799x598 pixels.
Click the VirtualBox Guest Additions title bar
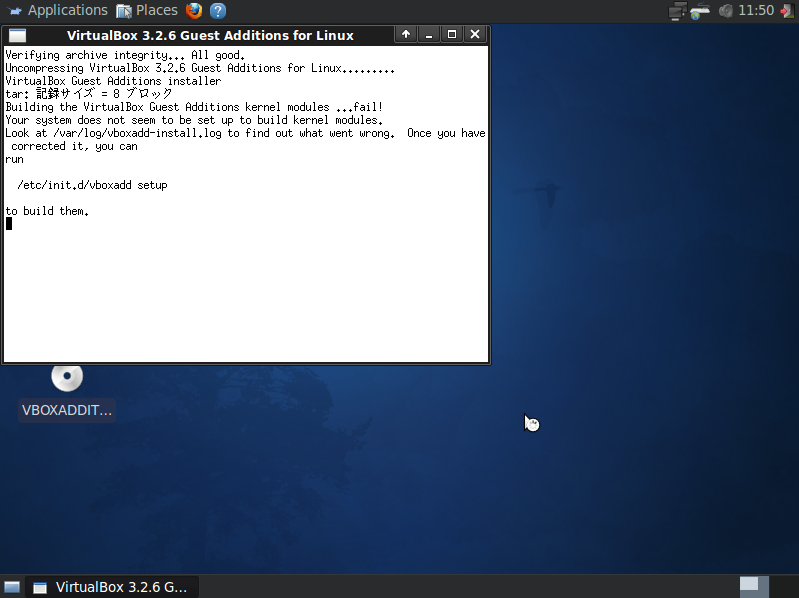pyautogui.click(x=210, y=35)
